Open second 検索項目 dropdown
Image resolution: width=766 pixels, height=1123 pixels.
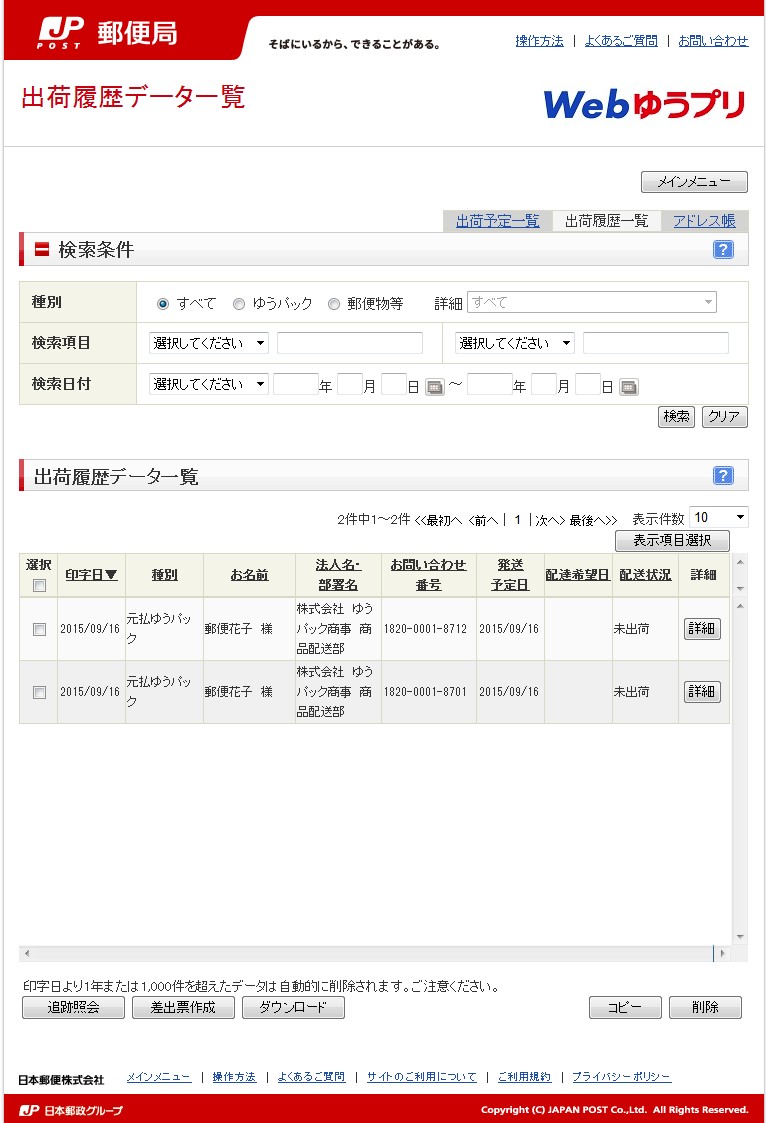515,343
